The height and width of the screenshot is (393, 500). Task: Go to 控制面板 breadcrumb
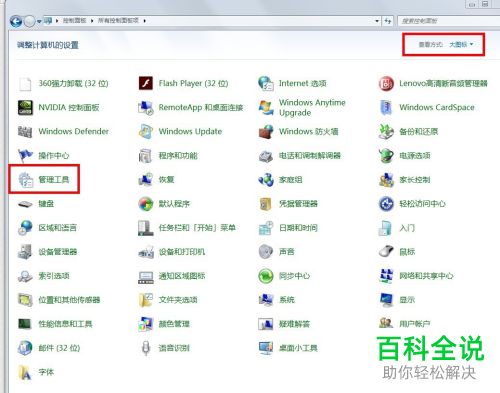click(75, 21)
